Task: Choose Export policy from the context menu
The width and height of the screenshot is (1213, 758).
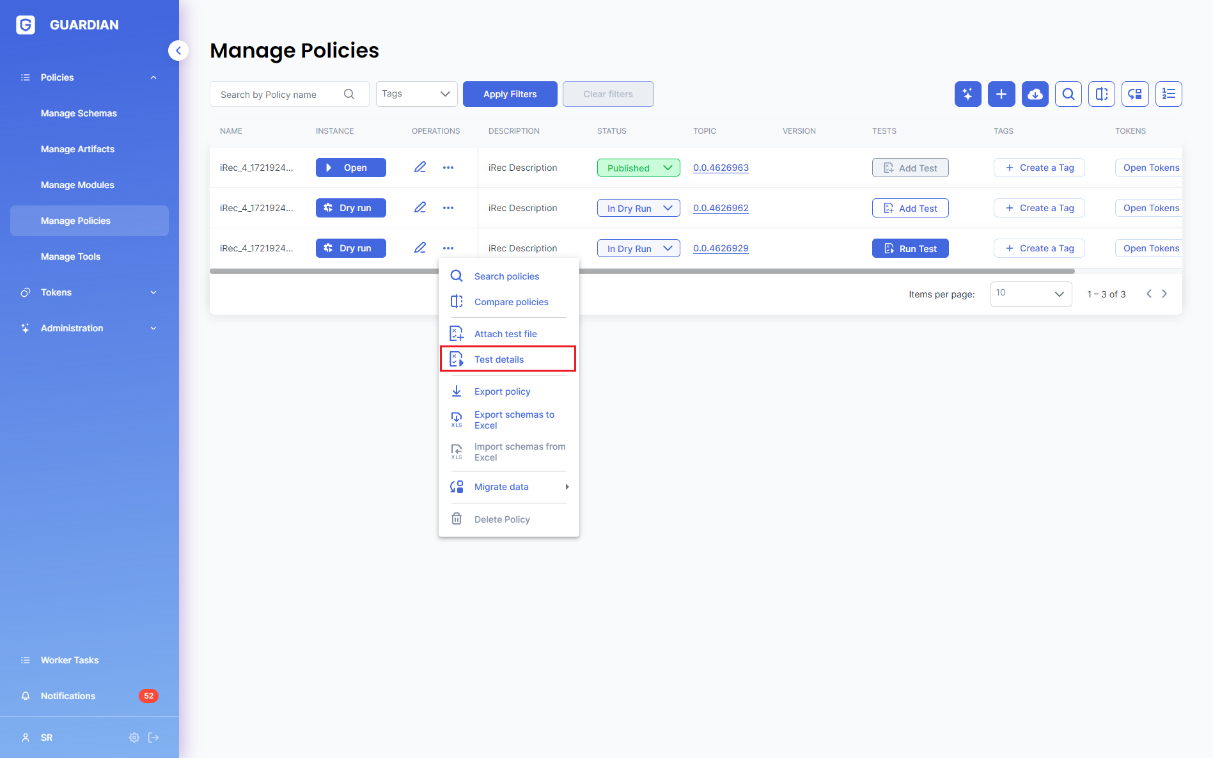Action: coord(502,392)
